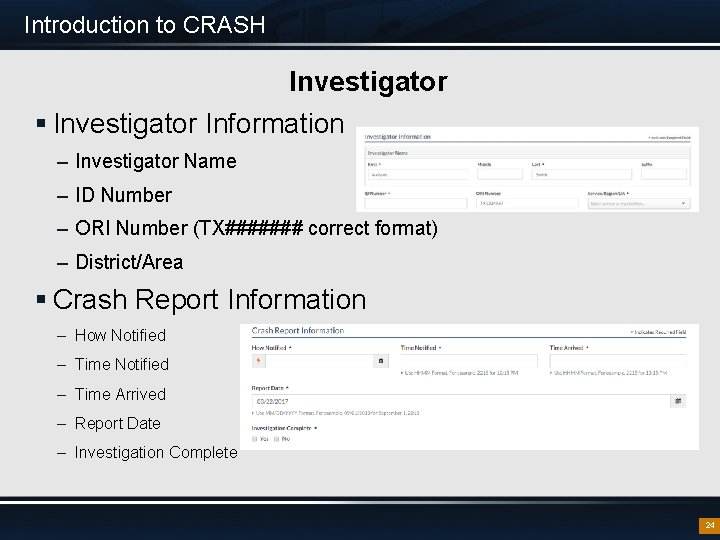Click the 'Report Date' bullet item
Viewport: 720px width, 540px height.
tap(118, 423)
